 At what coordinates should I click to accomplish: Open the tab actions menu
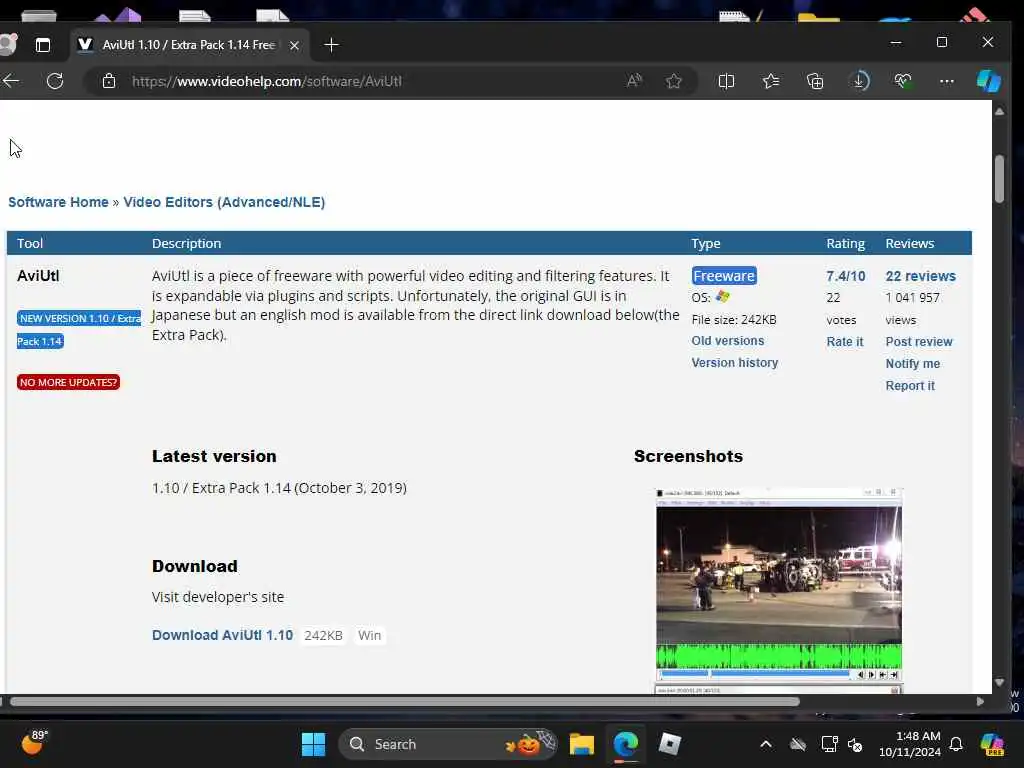pos(42,45)
